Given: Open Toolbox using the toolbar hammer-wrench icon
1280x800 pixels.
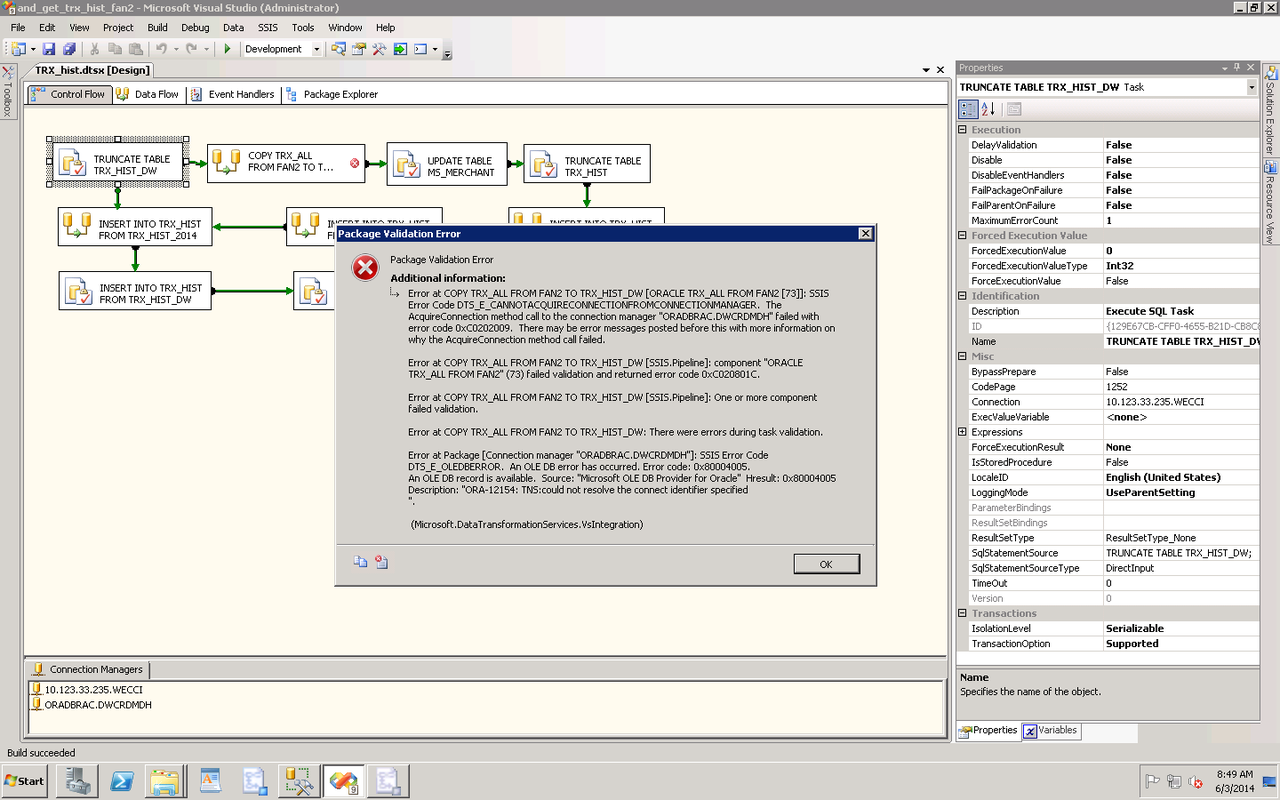Looking at the screenshot, I should [379, 49].
